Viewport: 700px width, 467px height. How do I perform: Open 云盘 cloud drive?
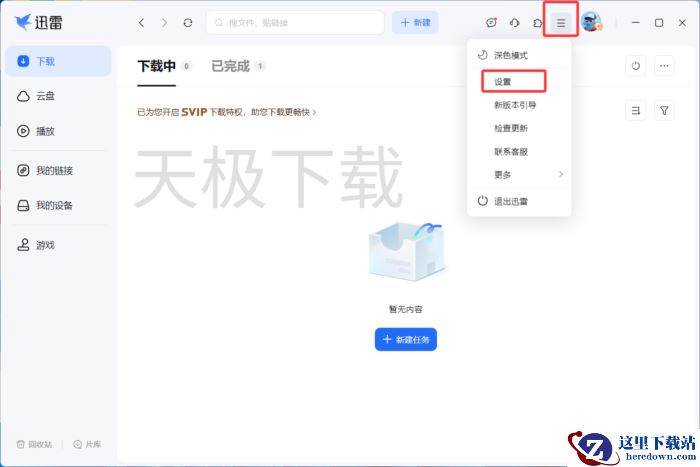58,96
